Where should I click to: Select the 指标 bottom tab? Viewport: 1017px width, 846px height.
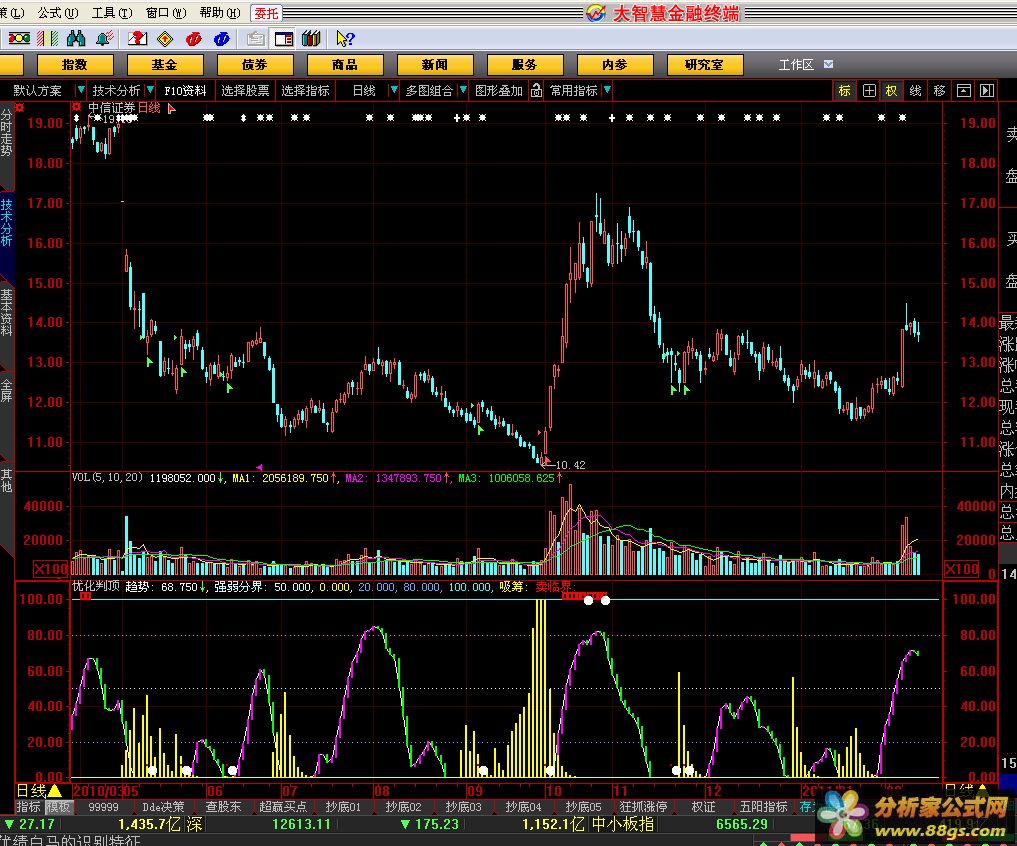coord(29,806)
